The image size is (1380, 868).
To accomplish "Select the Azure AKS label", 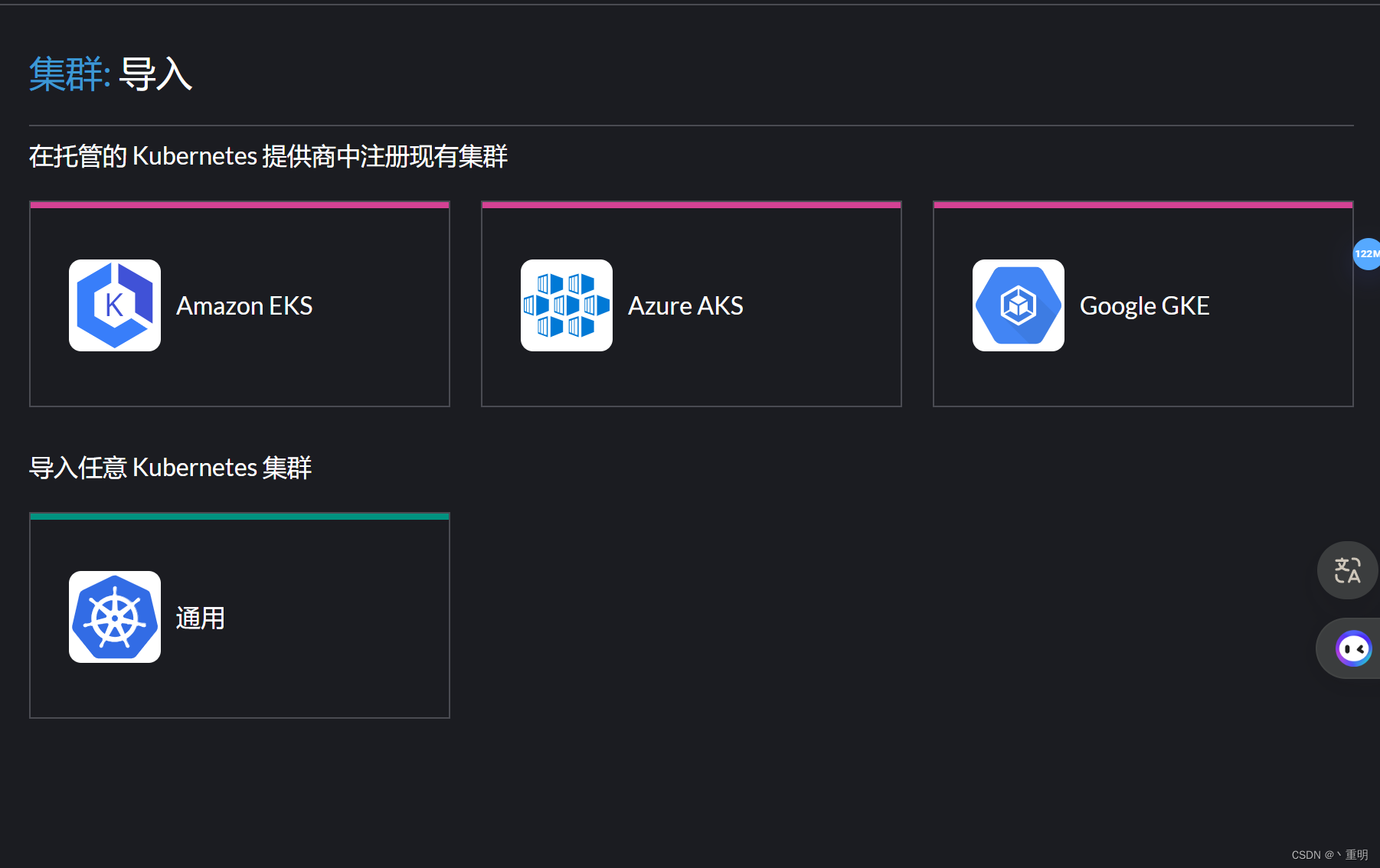I will pos(685,306).
